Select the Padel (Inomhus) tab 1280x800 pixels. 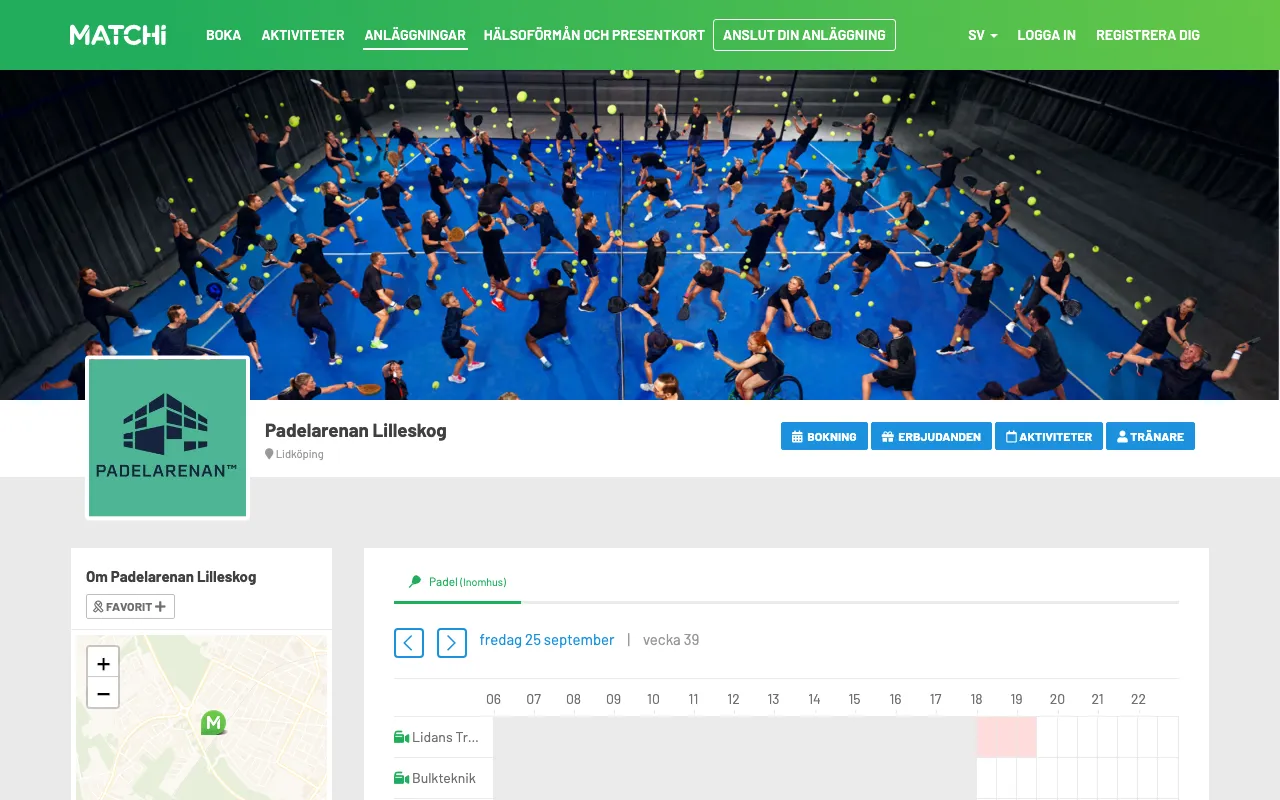tap(458, 582)
